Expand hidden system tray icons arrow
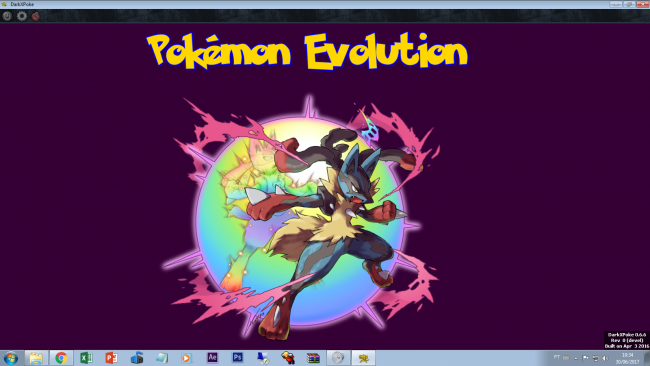 tap(576, 358)
